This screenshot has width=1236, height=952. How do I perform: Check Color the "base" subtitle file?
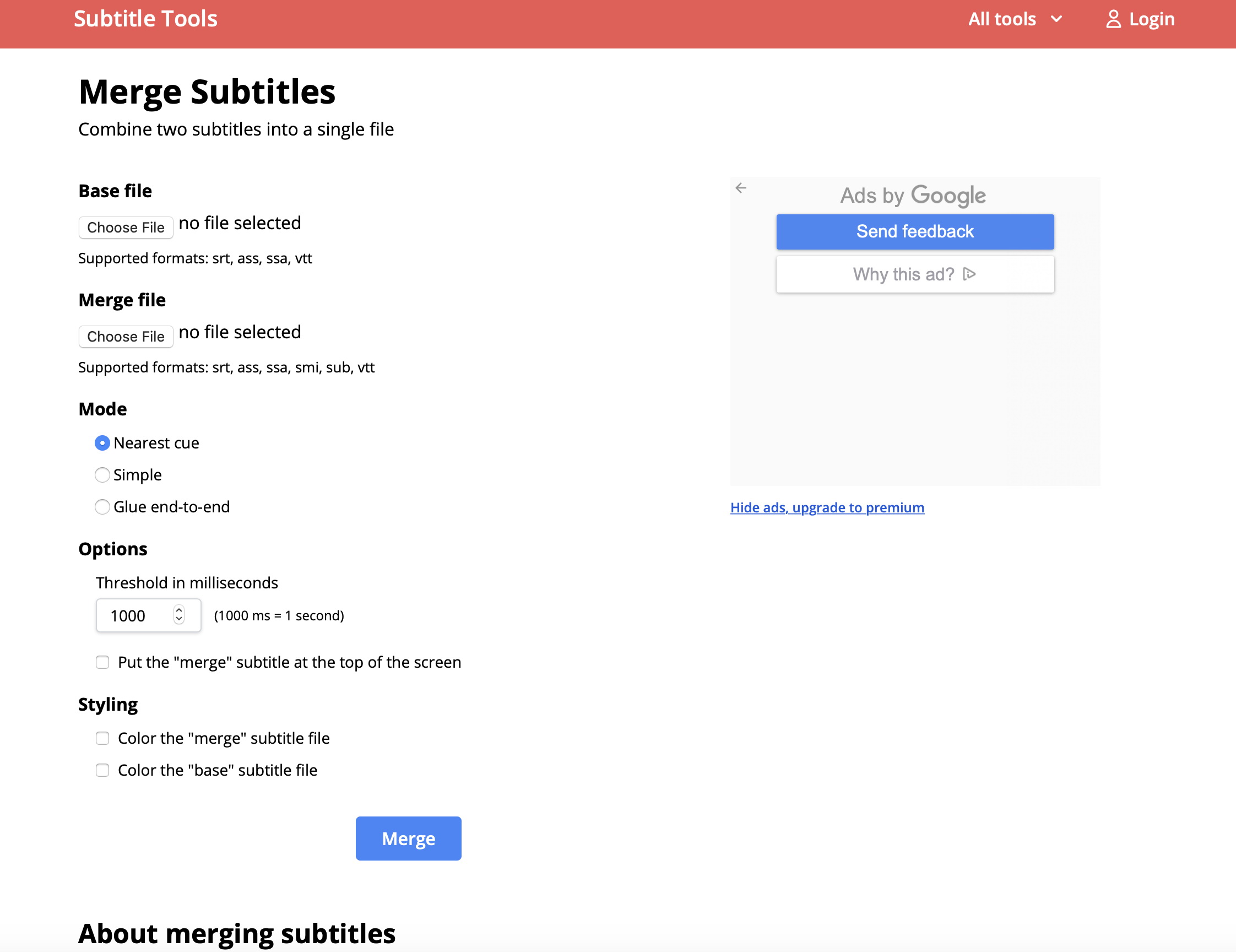[102, 770]
